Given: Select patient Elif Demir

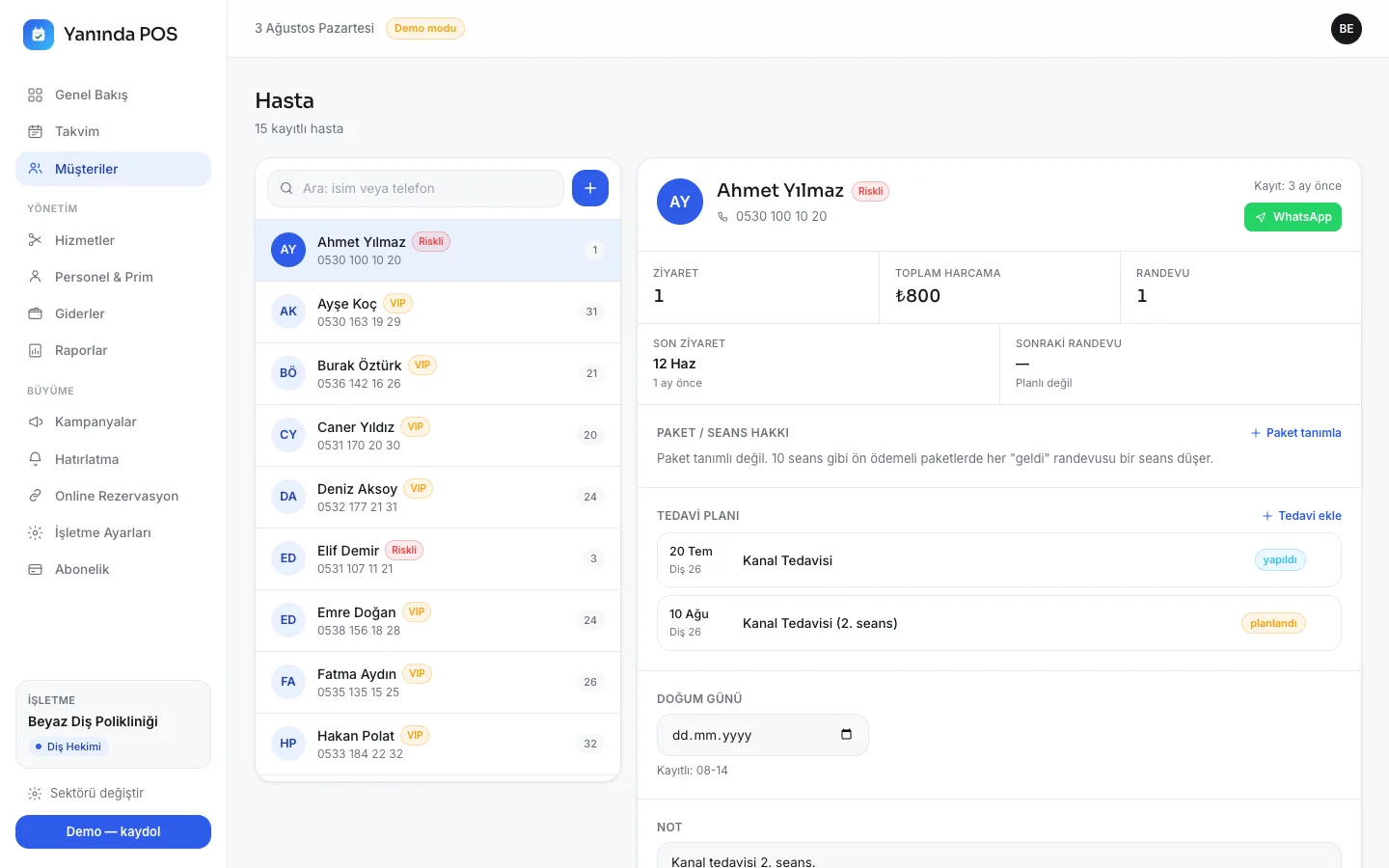Looking at the screenshot, I should [x=438, y=559].
